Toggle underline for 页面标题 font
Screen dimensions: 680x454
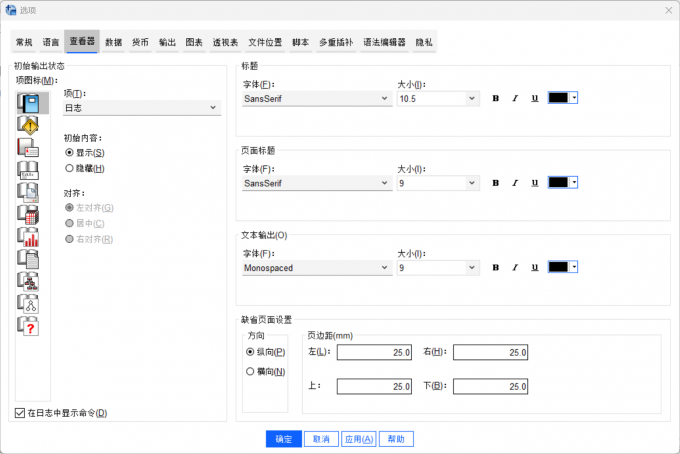click(x=535, y=183)
